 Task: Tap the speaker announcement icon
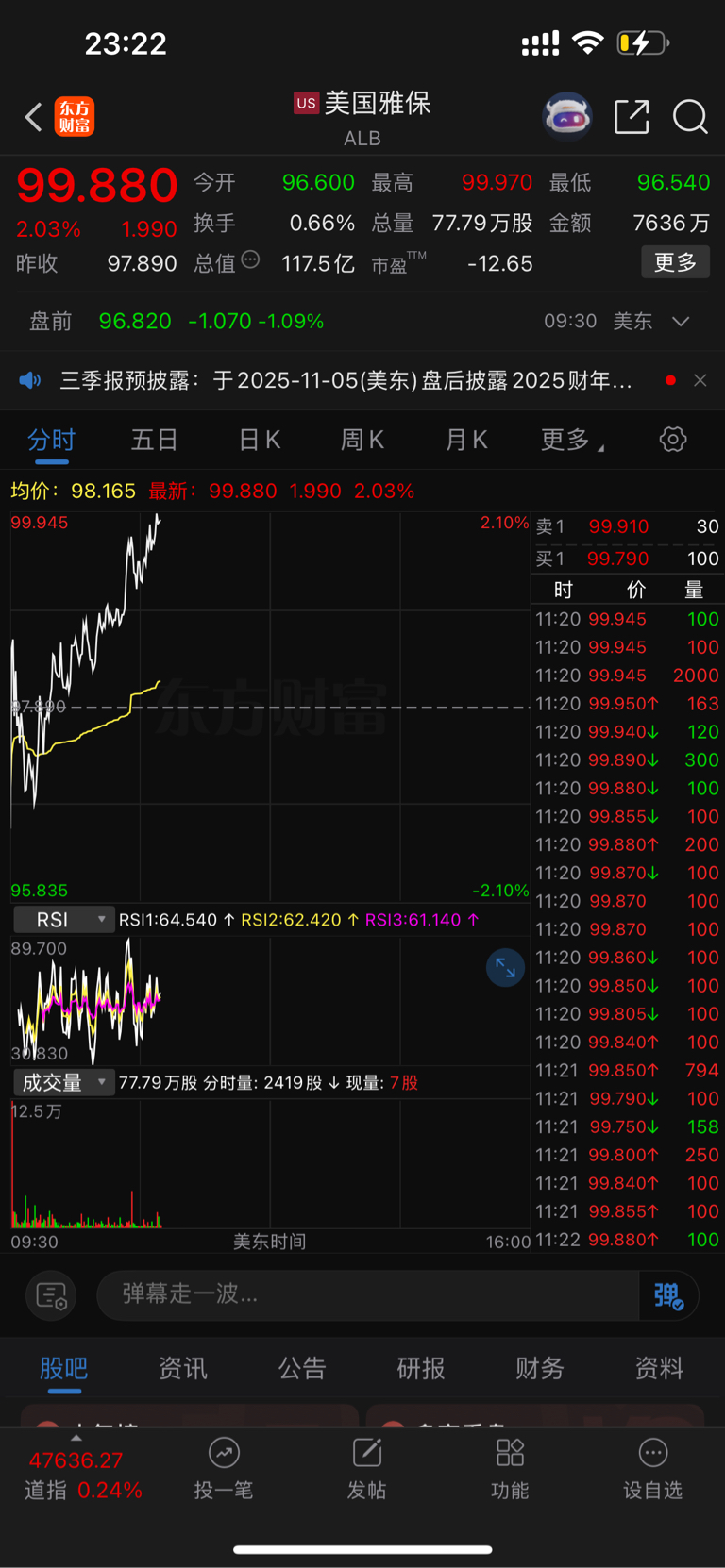click(x=30, y=380)
